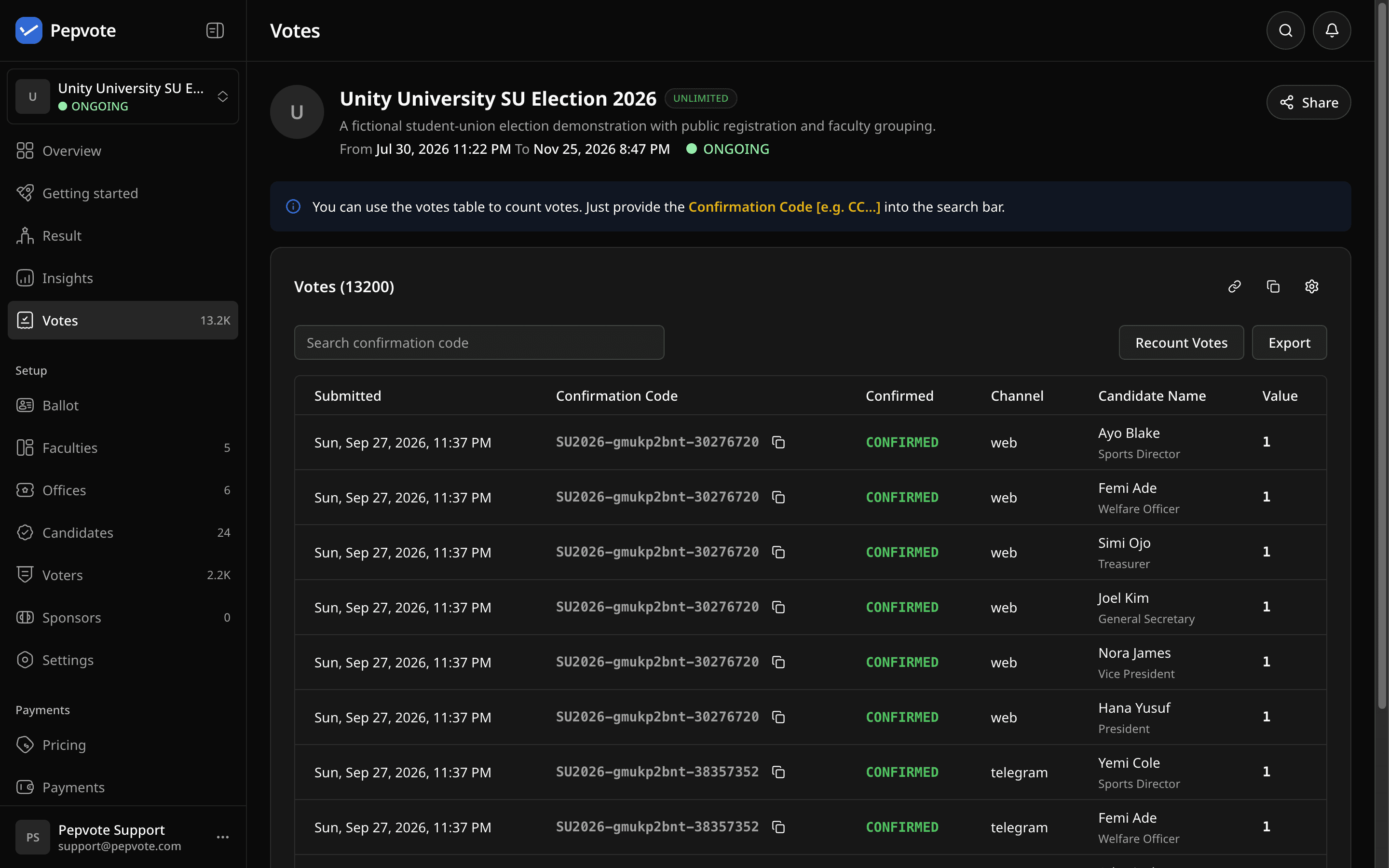
Task: Copy code in Nora James row
Action: click(778, 662)
